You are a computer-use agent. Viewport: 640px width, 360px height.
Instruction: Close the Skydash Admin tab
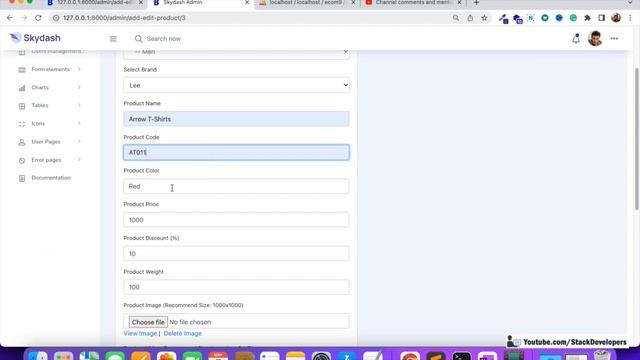point(247,3)
